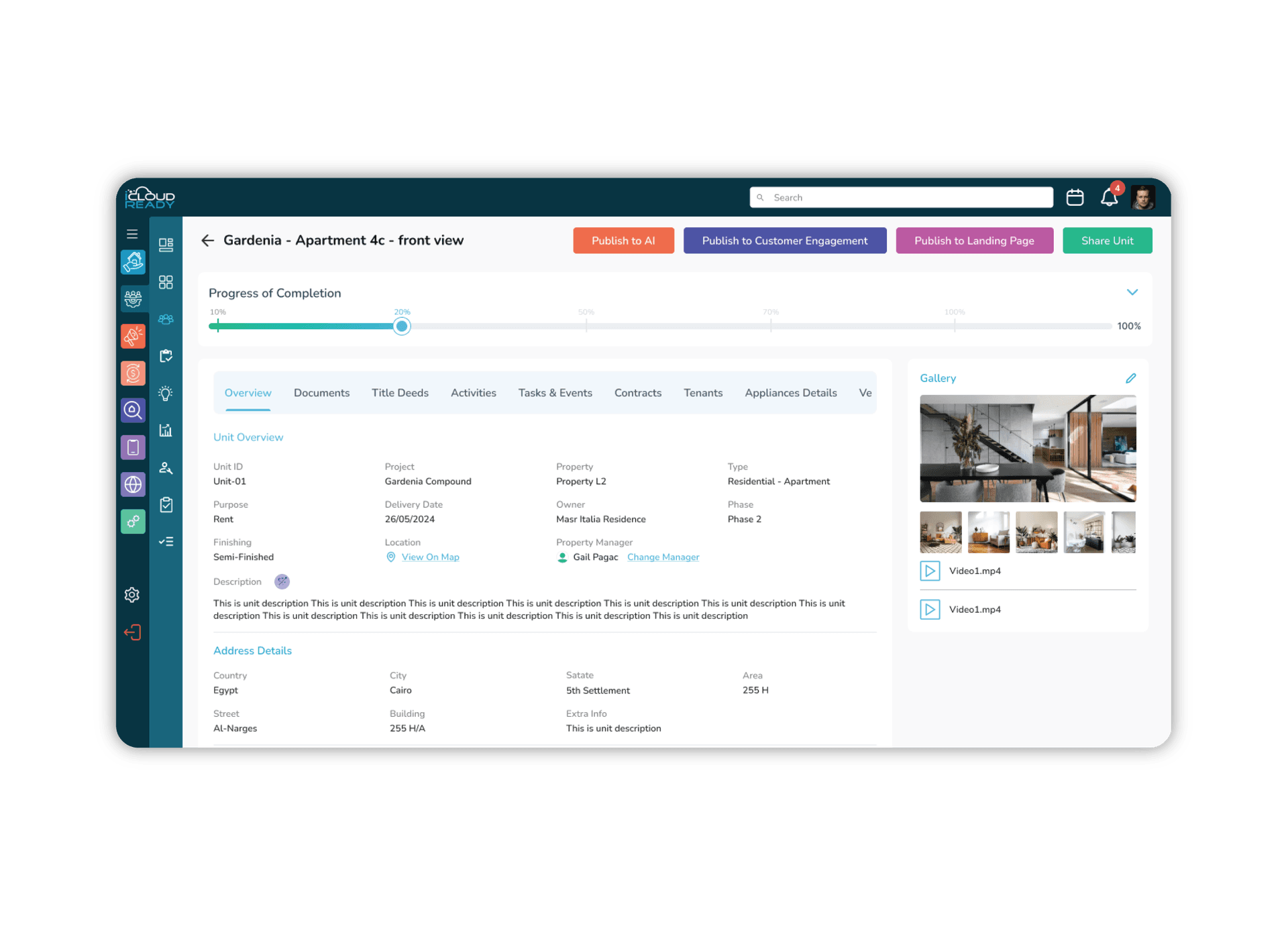Click the logout icon at sidebar bottom
The height and width of the screenshot is (926, 1288).
tap(132, 632)
